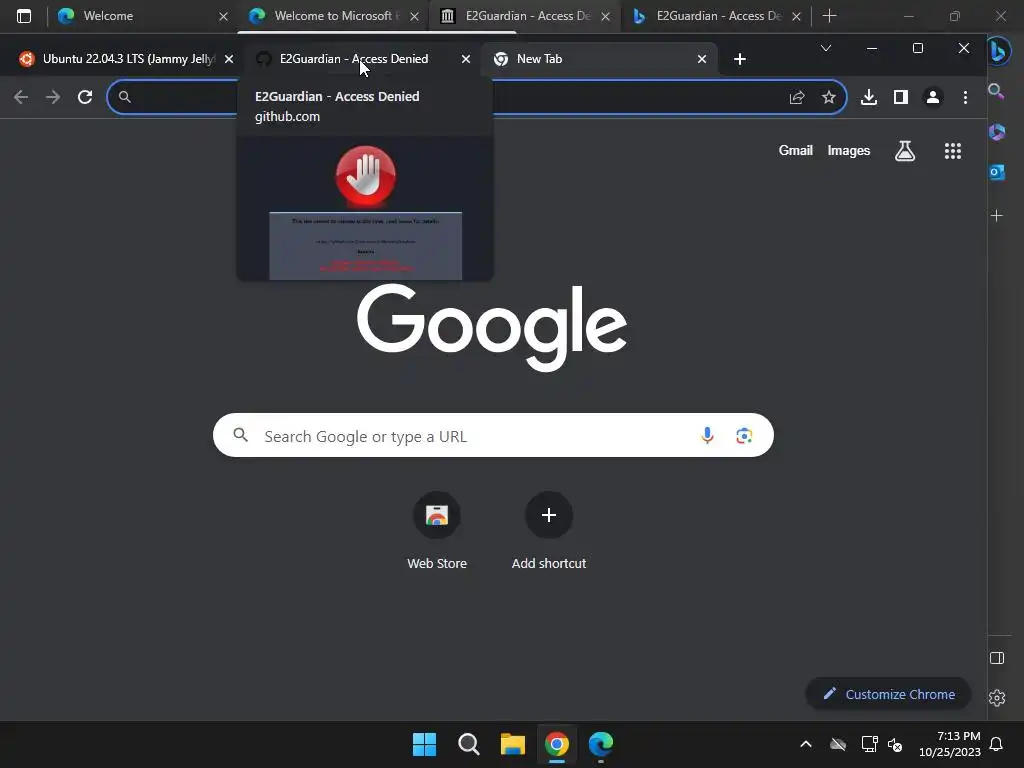The height and width of the screenshot is (768, 1024).
Task: Click the Search Google or type a URL box
Action: coord(493,436)
